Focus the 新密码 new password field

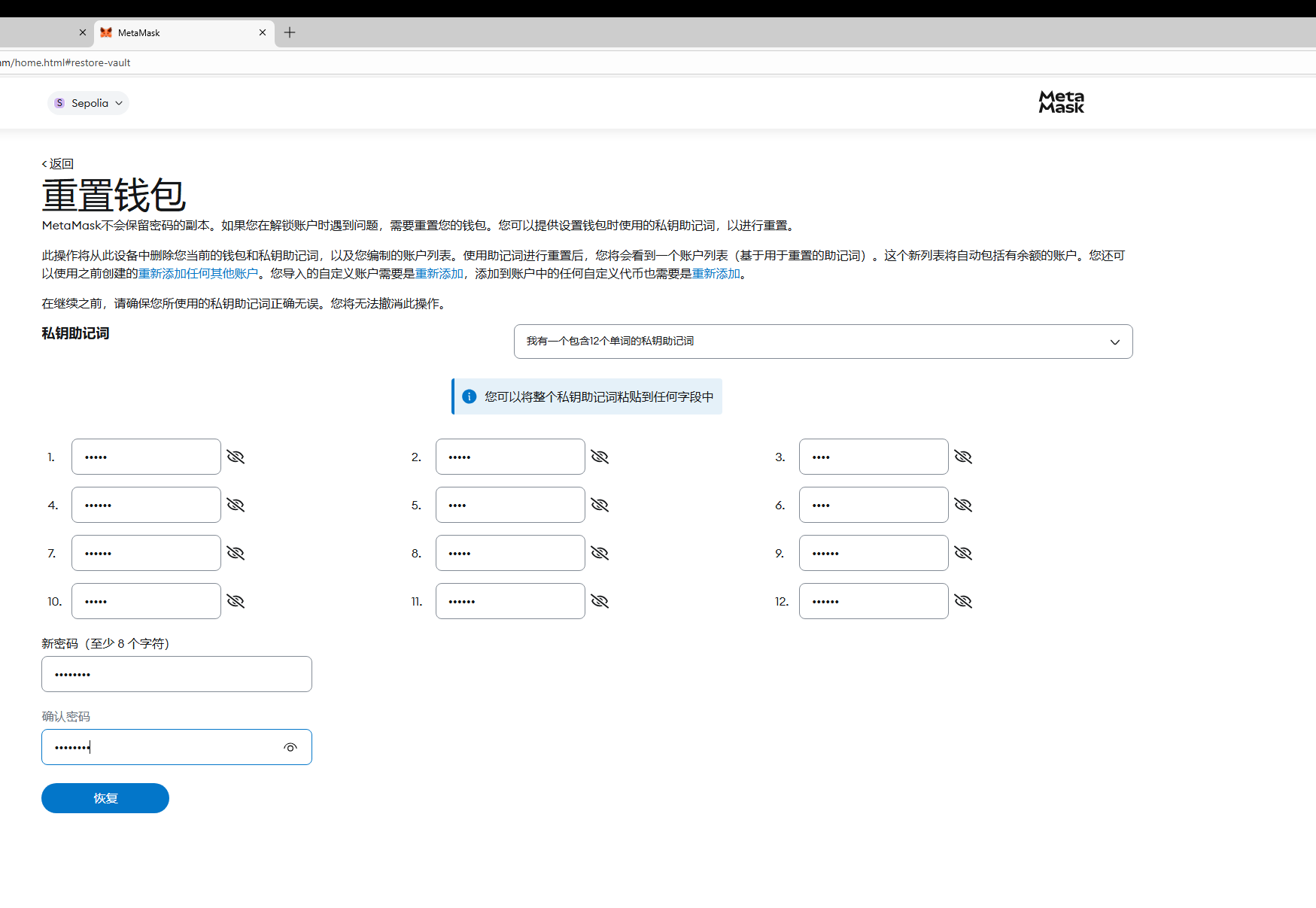[177, 674]
